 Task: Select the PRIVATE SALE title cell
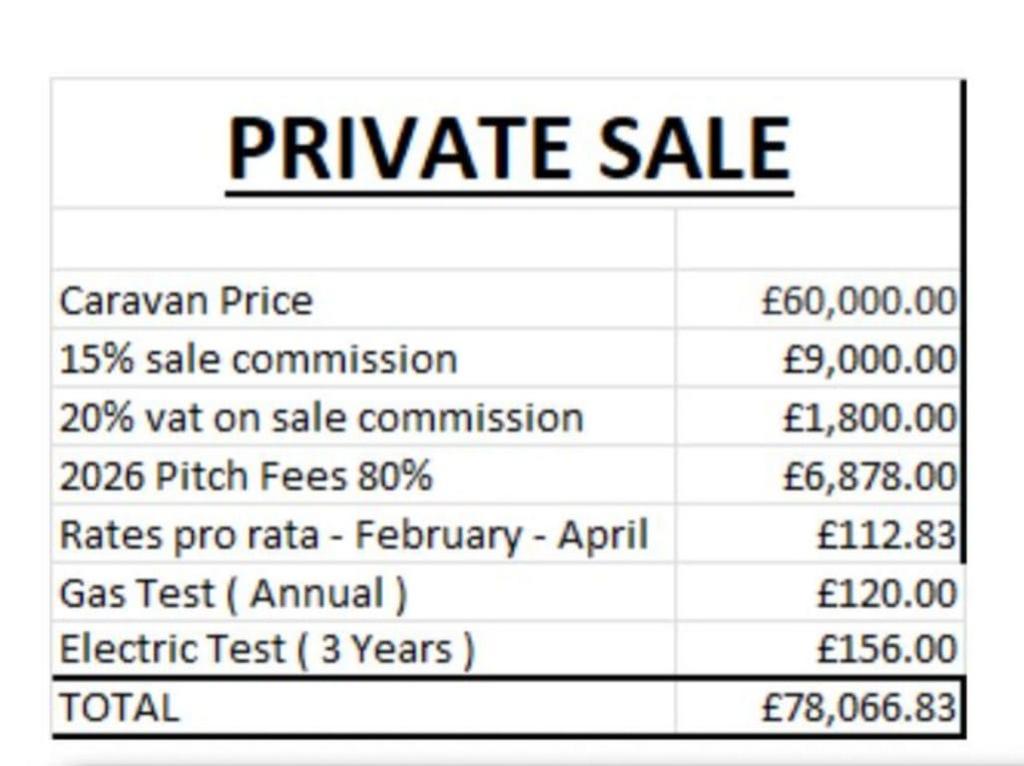[506, 143]
